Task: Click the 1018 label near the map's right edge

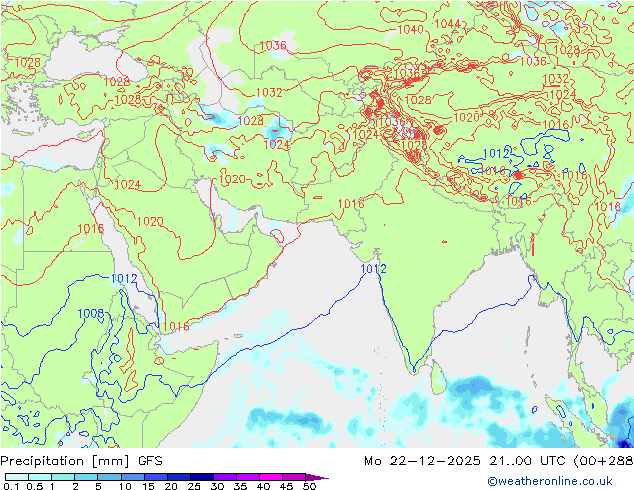Action: point(607,207)
